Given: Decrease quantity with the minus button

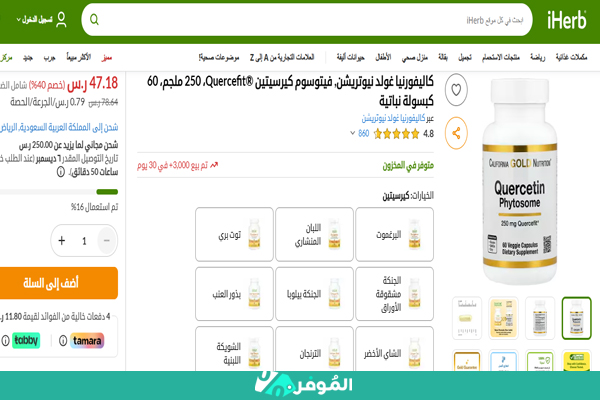Looking at the screenshot, I should pyautogui.click(x=107, y=240).
